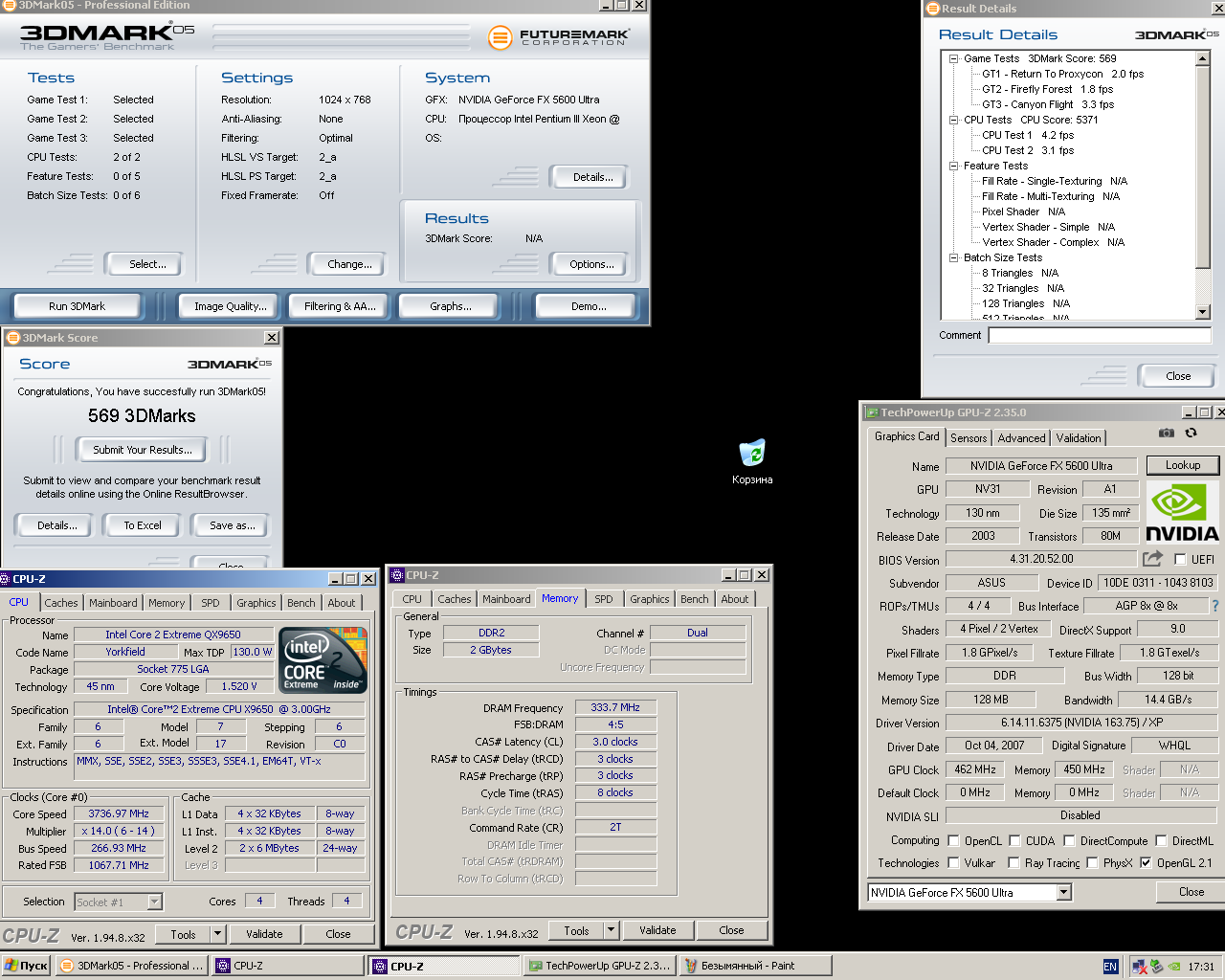The width and height of the screenshot is (1225, 980).
Task: Click the Image Quality... button
Action: [230, 306]
